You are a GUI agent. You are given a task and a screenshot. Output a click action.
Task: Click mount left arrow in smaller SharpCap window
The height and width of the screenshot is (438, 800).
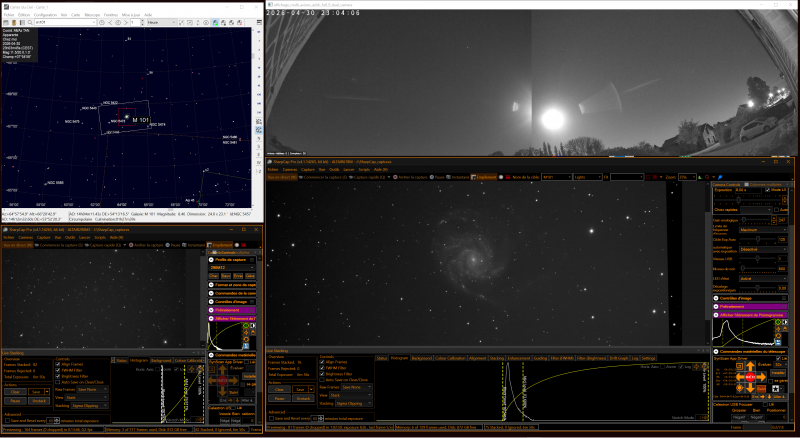tap(212, 380)
